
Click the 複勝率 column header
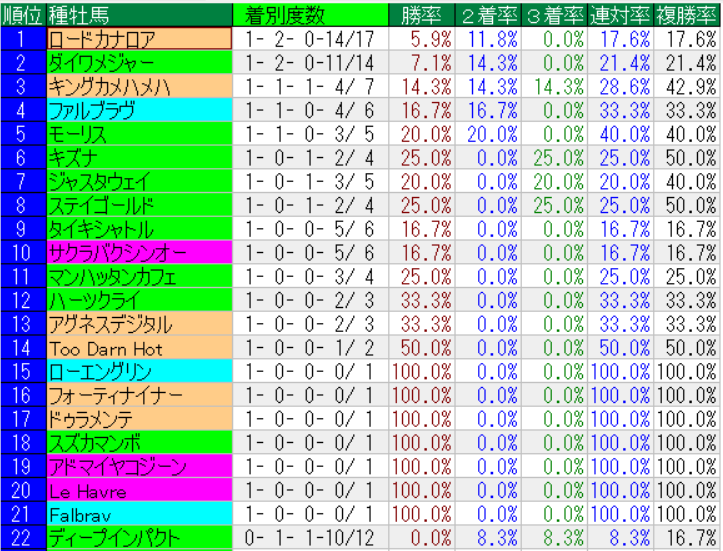tap(688, 14)
